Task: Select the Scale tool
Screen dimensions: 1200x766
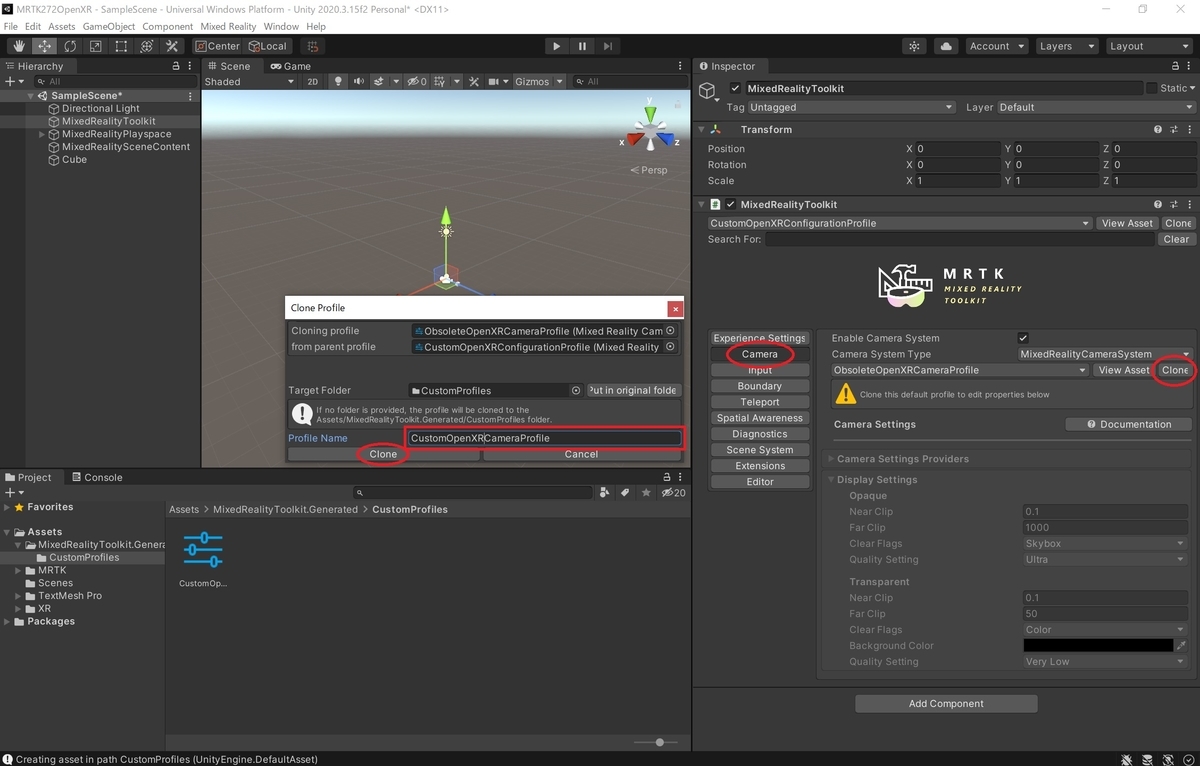Action: point(95,46)
